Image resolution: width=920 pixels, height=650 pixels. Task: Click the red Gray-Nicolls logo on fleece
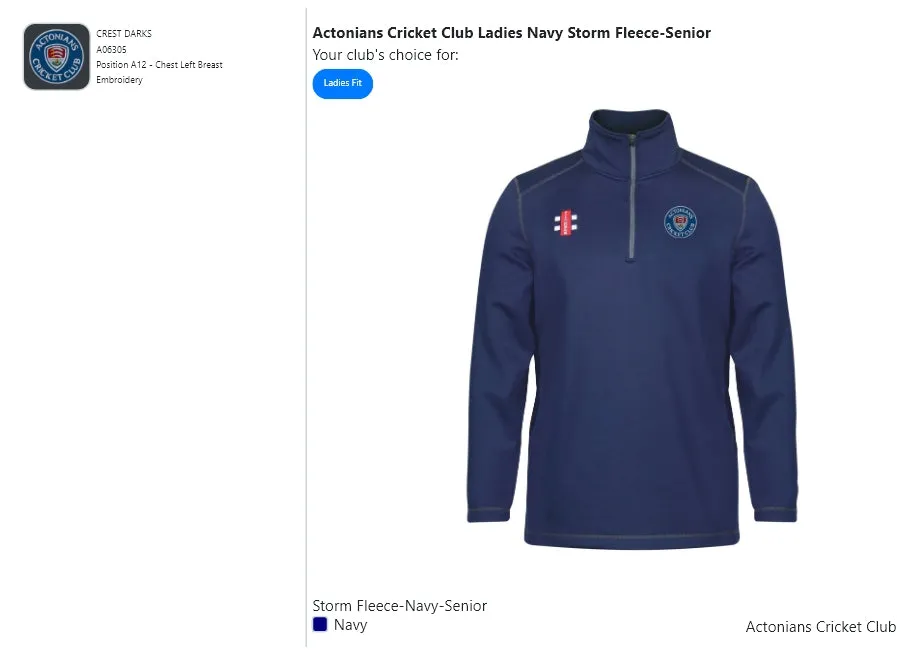pos(567,223)
